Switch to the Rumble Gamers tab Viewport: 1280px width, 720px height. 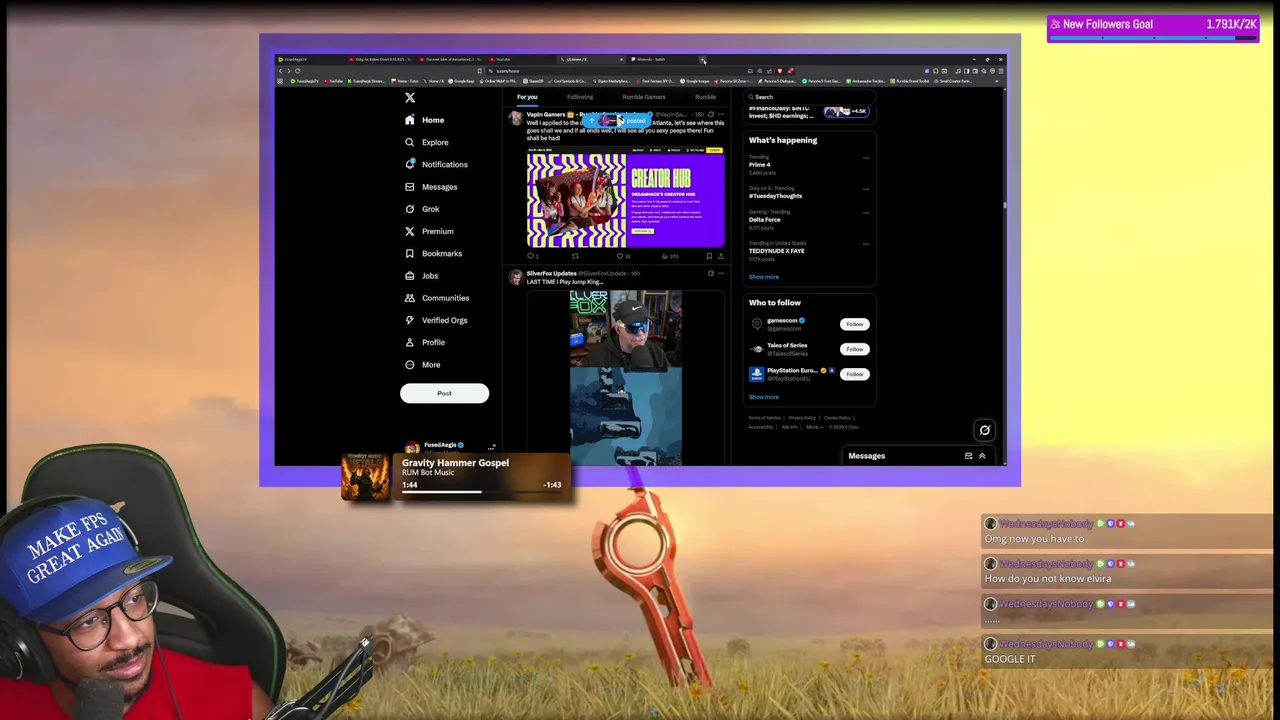pos(644,97)
